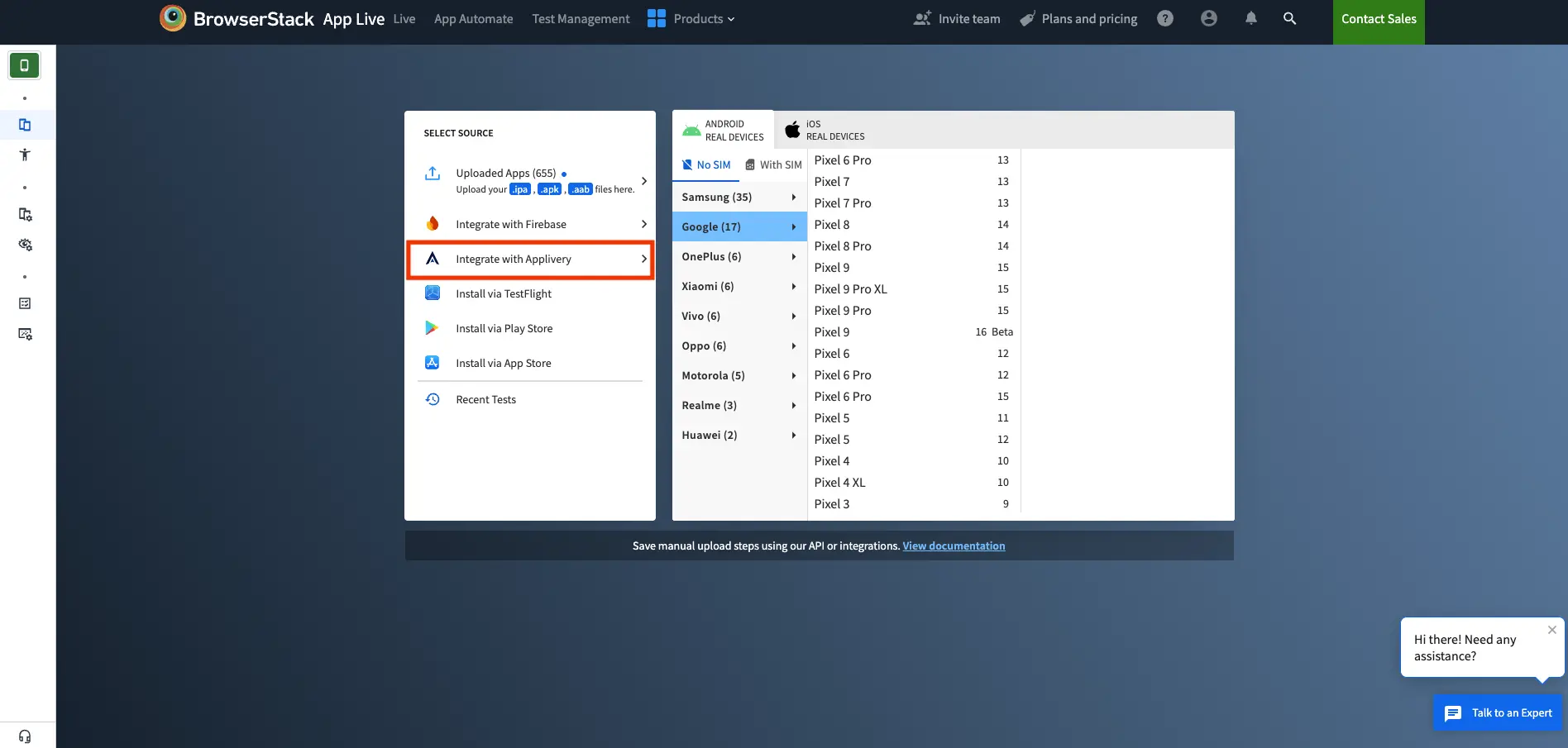Open the account profile icon
Screen dimensions: 1568x748
click(1208, 18)
